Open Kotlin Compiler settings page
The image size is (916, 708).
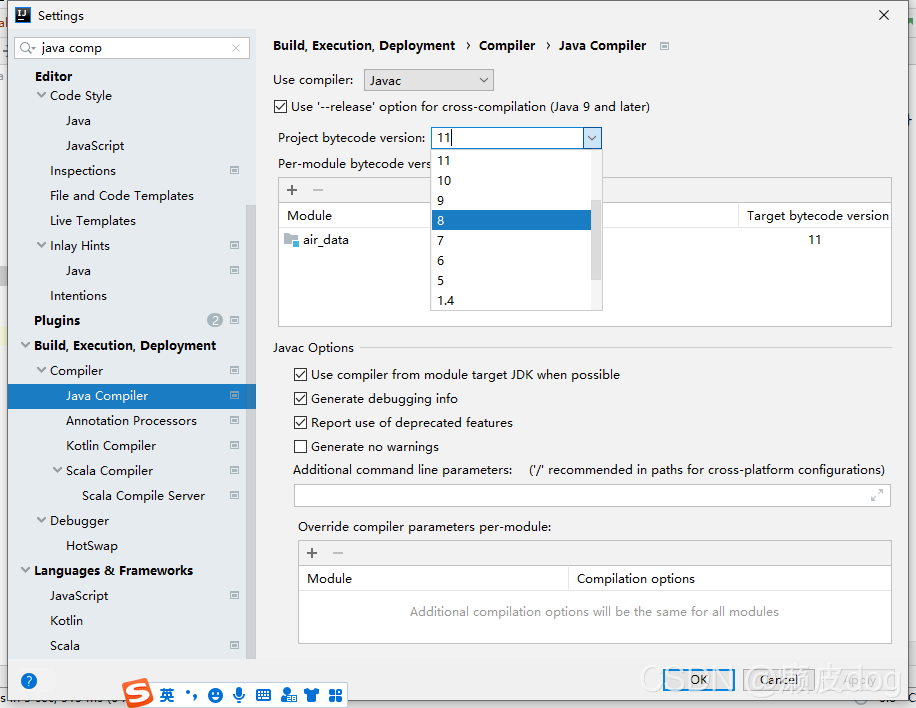[x=111, y=446]
